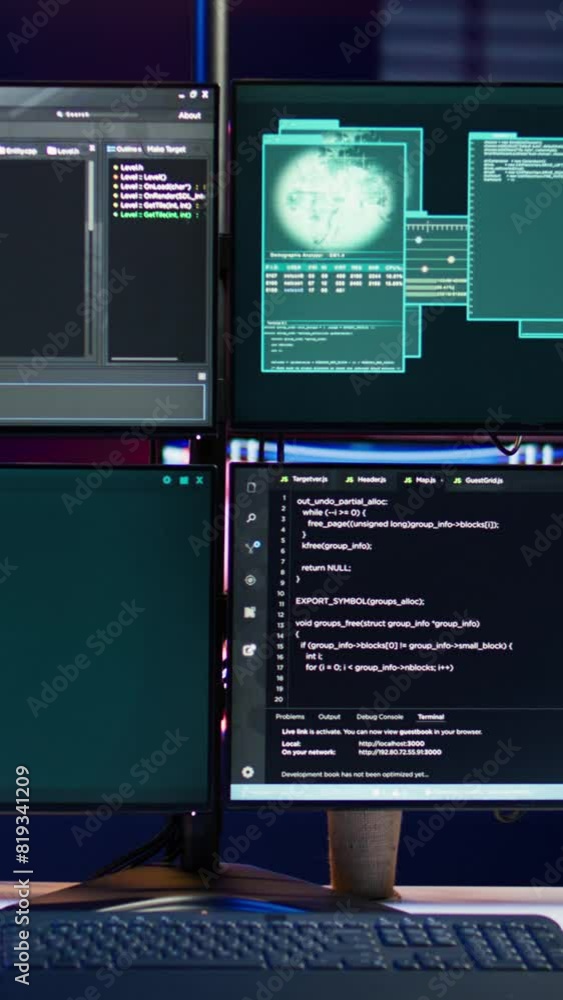Viewport: 563px width, 1000px height.
Task: Open the http://localhost:3000 link
Action: (391, 744)
